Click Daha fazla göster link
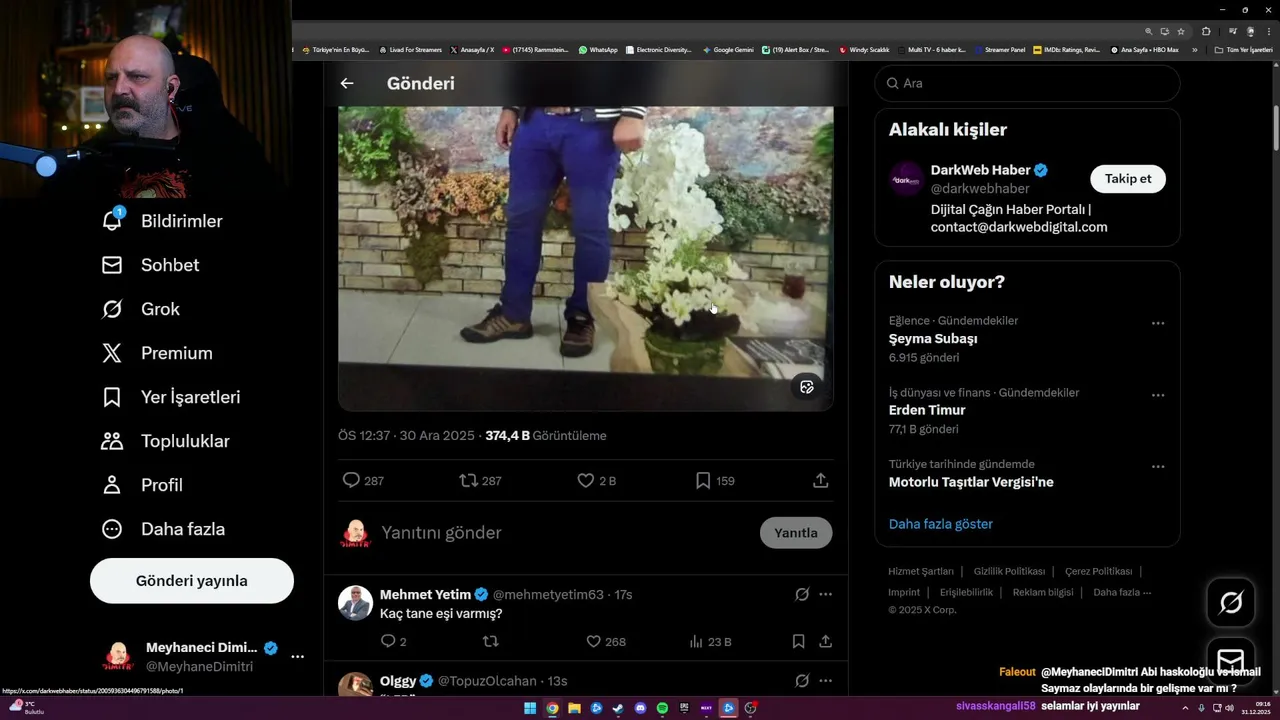Viewport: 1280px width, 720px height. (x=941, y=524)
